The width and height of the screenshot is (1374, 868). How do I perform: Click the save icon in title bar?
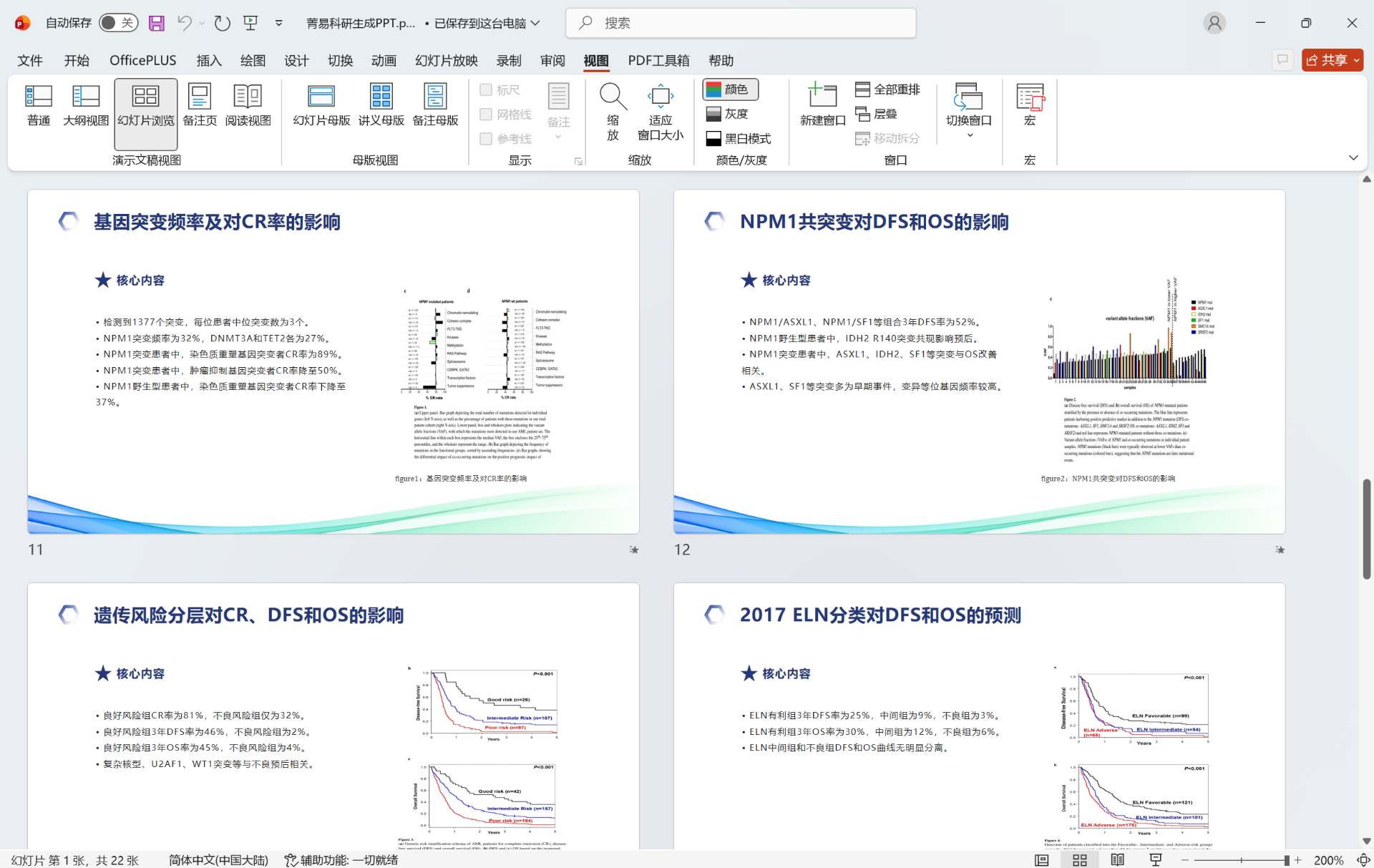(156, 23)
